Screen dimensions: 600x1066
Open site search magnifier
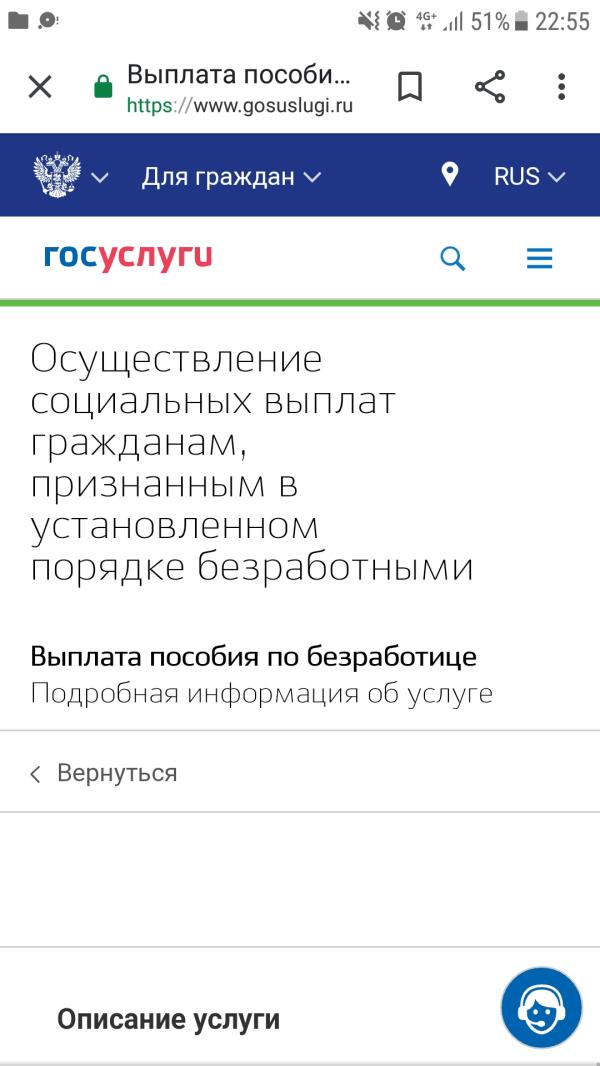(453, 260)
